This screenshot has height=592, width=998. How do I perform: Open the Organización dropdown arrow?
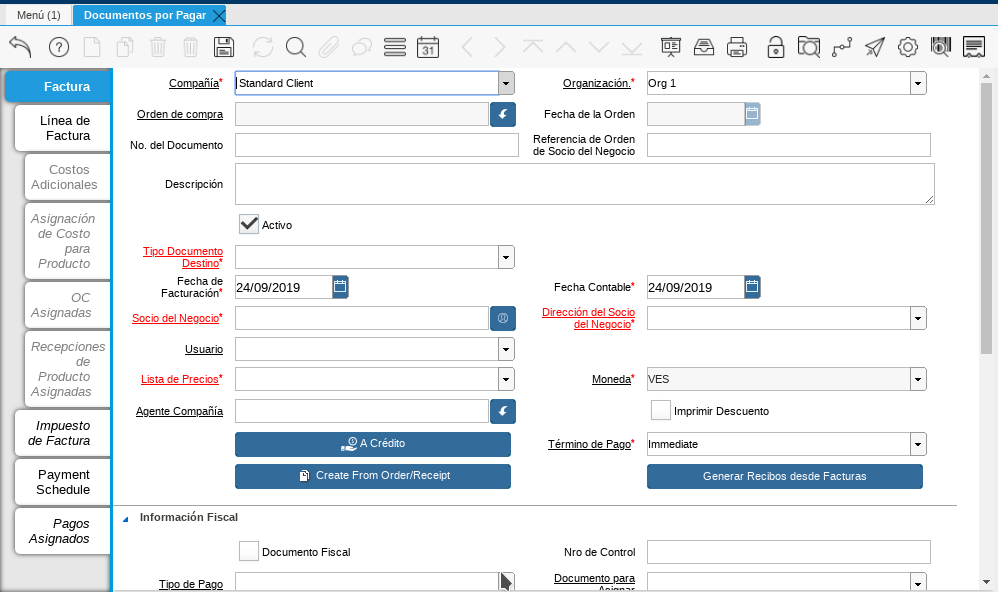[918, 83]
